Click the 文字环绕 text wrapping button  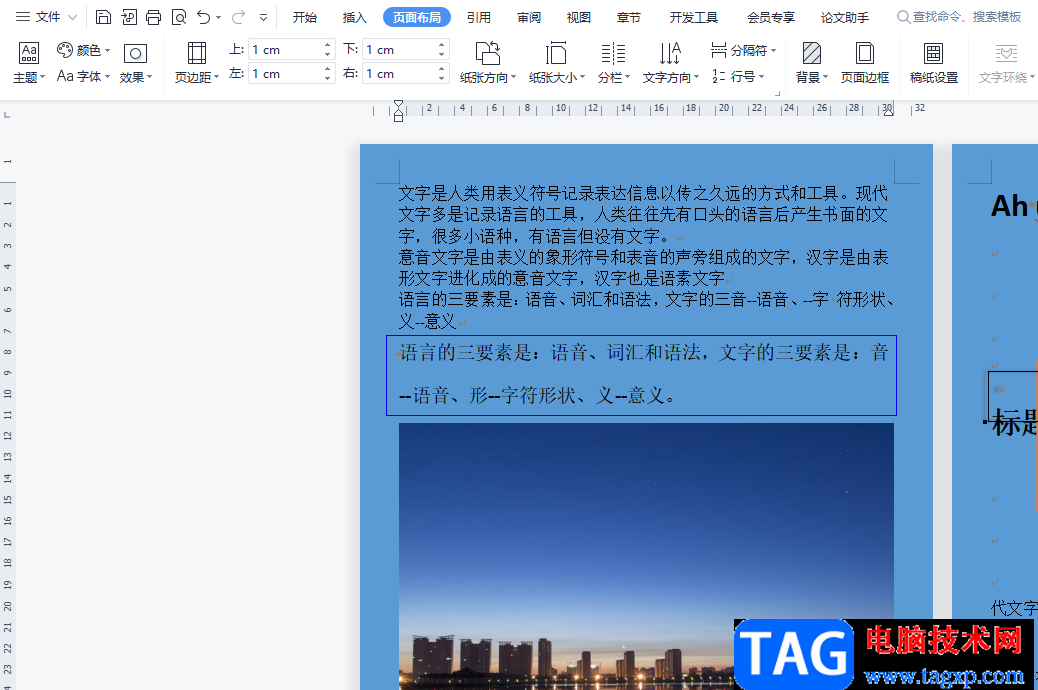tap(1006, 63)
